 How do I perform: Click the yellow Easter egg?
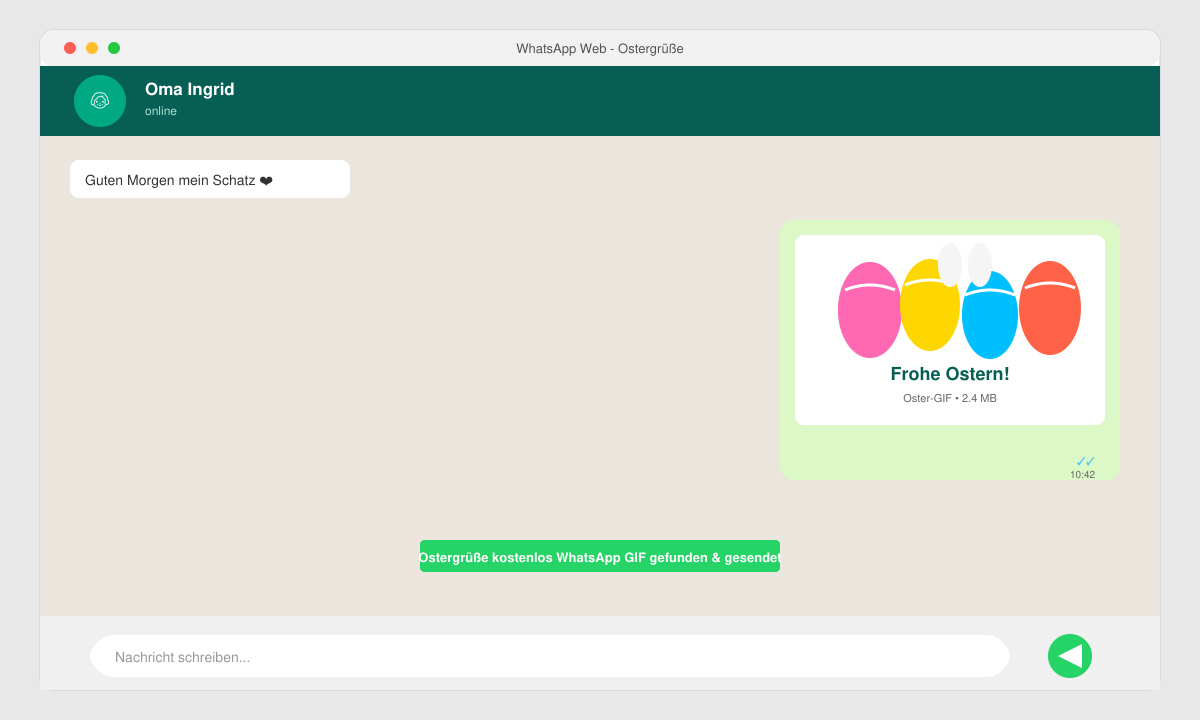[930, 305]
